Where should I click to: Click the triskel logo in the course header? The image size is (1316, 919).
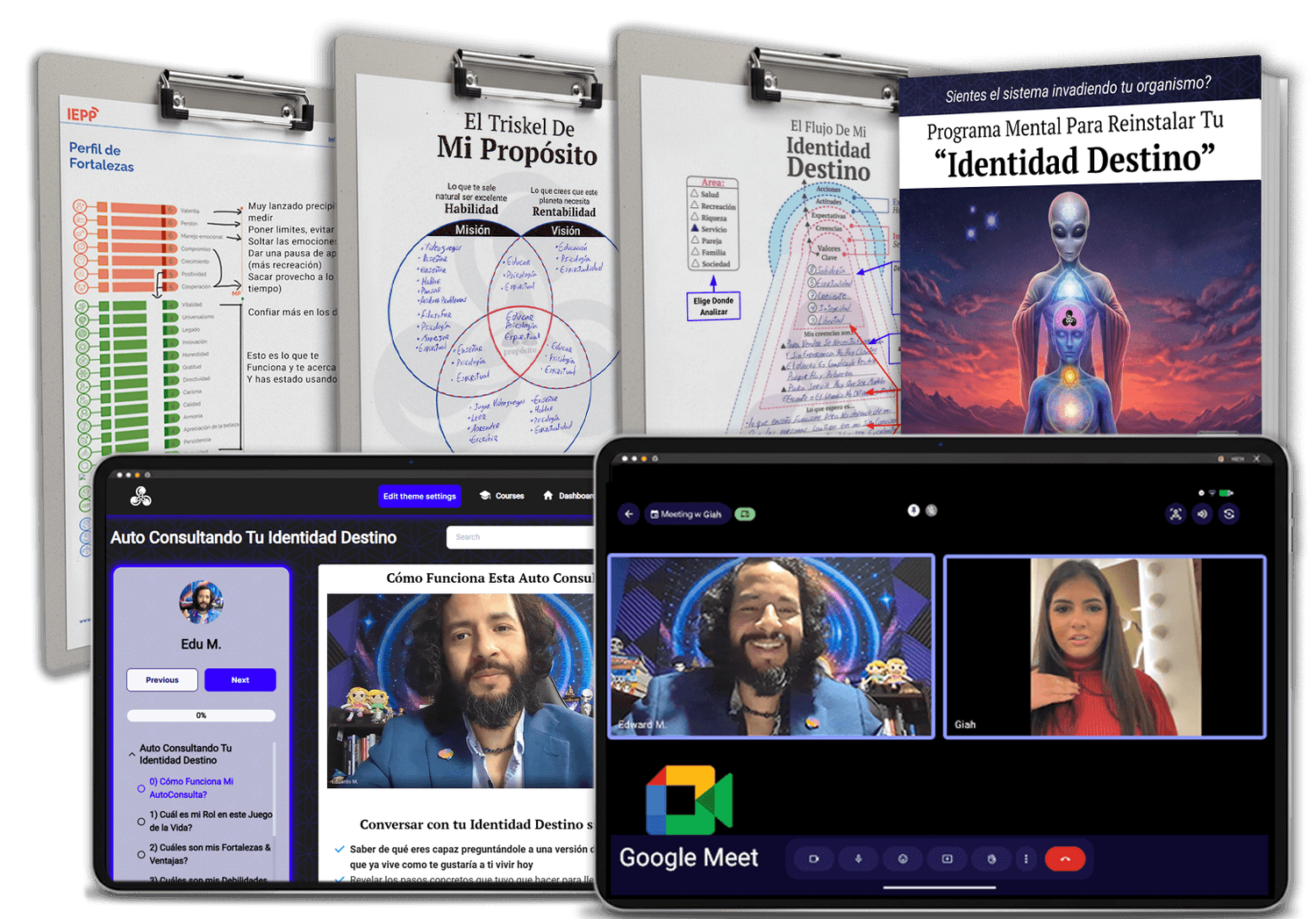click(140, 497)
